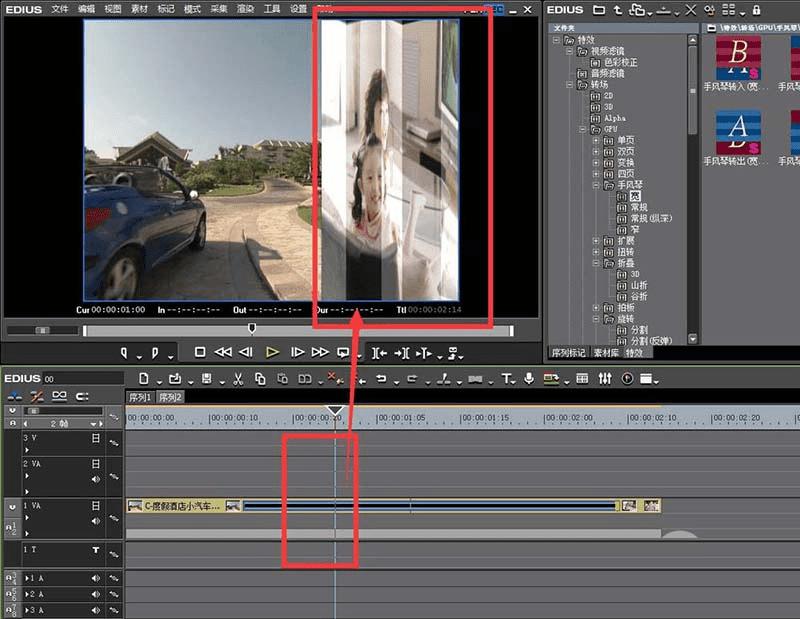Expand the 单页 folder in effects tree

(596, 140)
